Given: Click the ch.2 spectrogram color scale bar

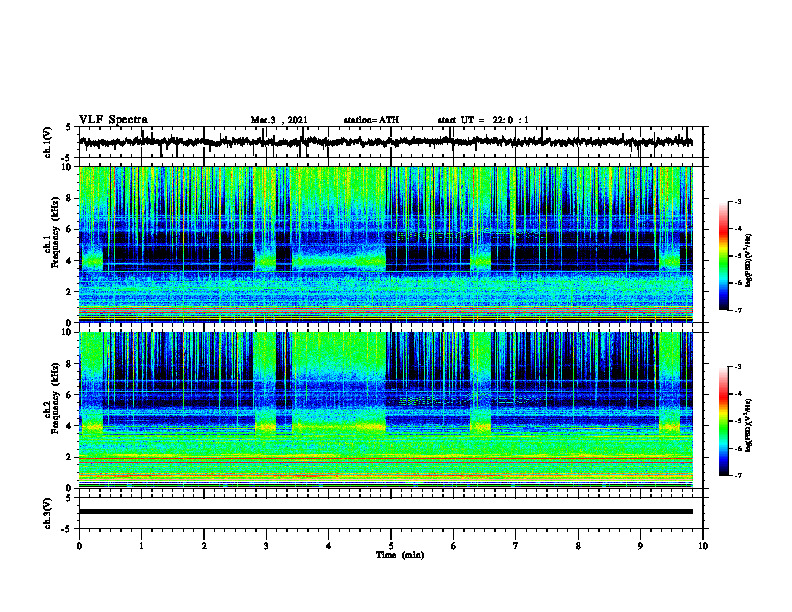Looking at the screenshot, I should click(x=723, y=421).
